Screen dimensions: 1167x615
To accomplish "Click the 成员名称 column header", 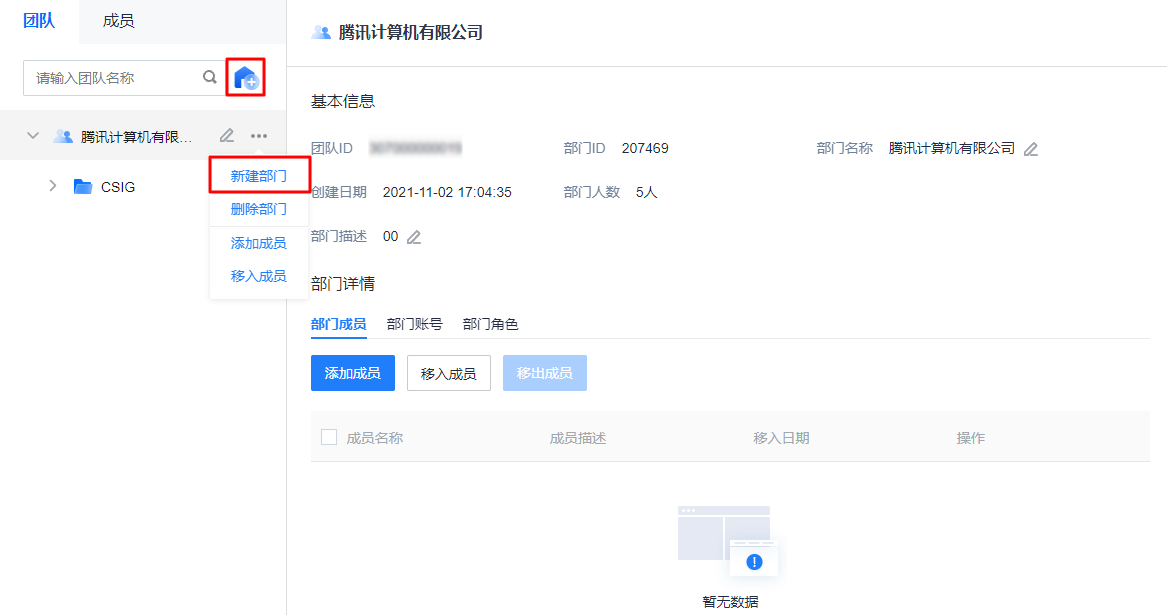I will coord(374,438).
